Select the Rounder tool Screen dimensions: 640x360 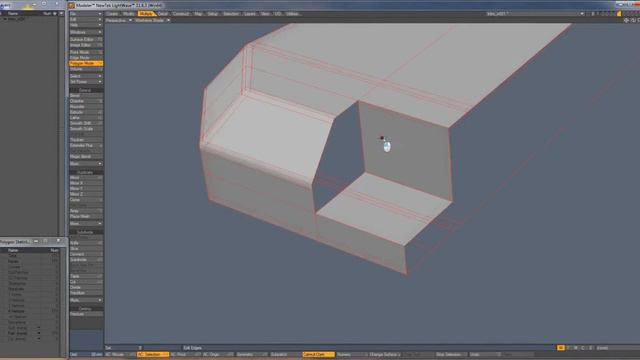click(x=86, y=107)
